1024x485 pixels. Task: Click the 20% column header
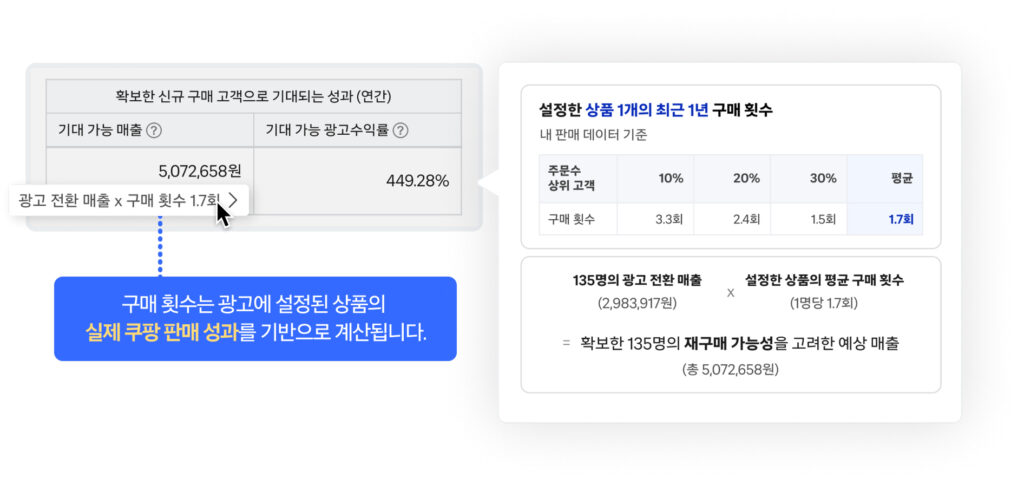point(731,179)
